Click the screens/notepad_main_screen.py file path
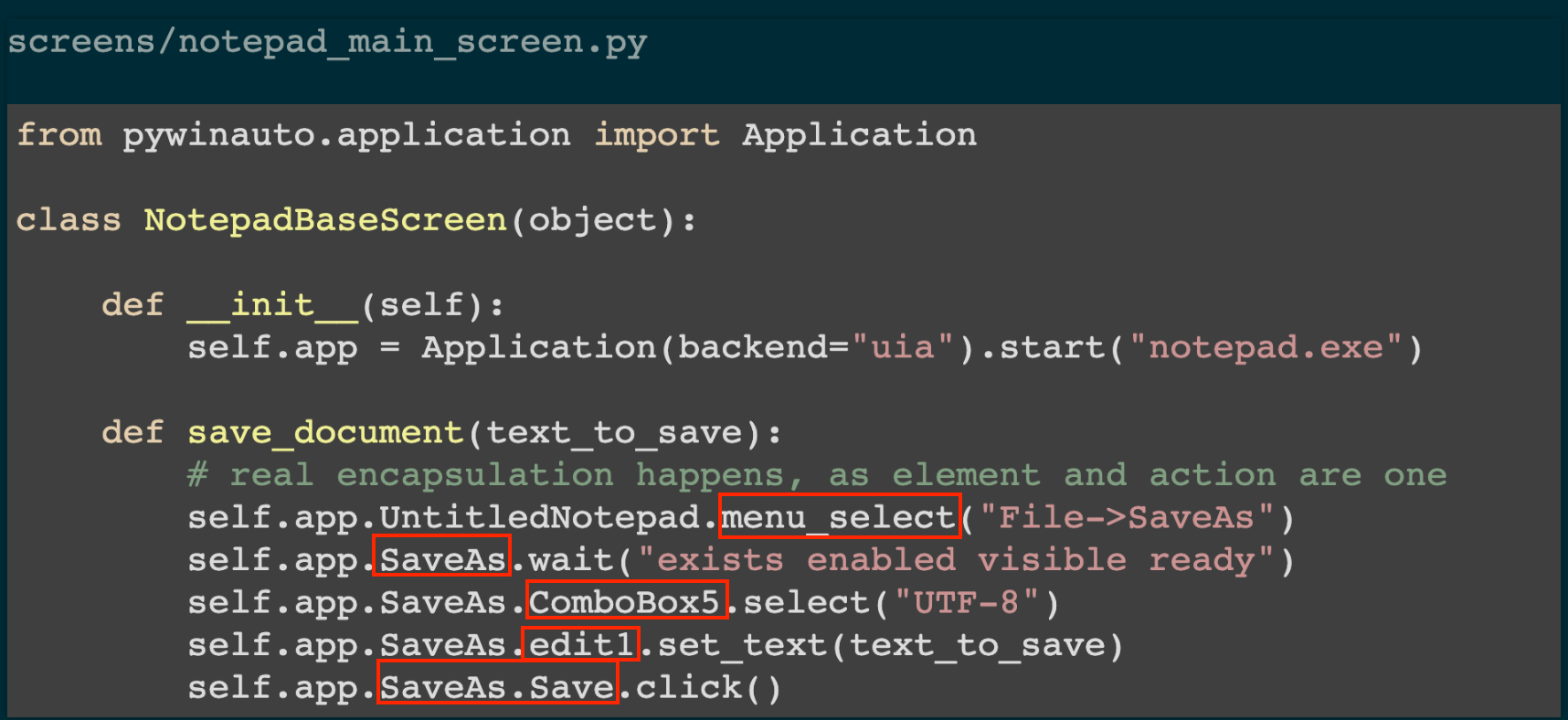Viewport: 1568px width, 720px height. (327, 42)
